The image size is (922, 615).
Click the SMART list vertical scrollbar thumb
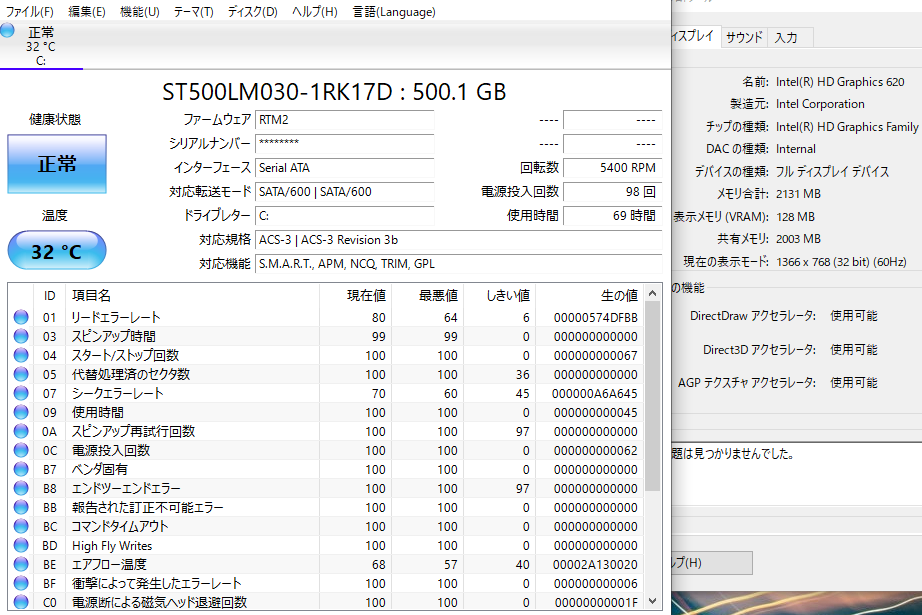(x=652, y=396)
